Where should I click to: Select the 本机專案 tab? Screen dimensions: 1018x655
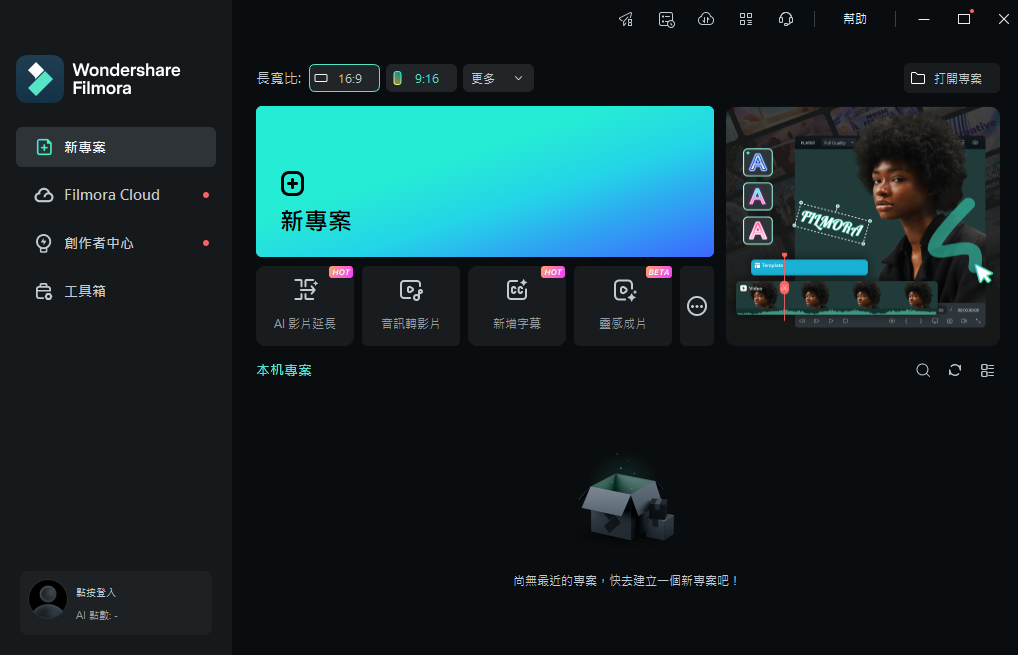tap(284, 371)
